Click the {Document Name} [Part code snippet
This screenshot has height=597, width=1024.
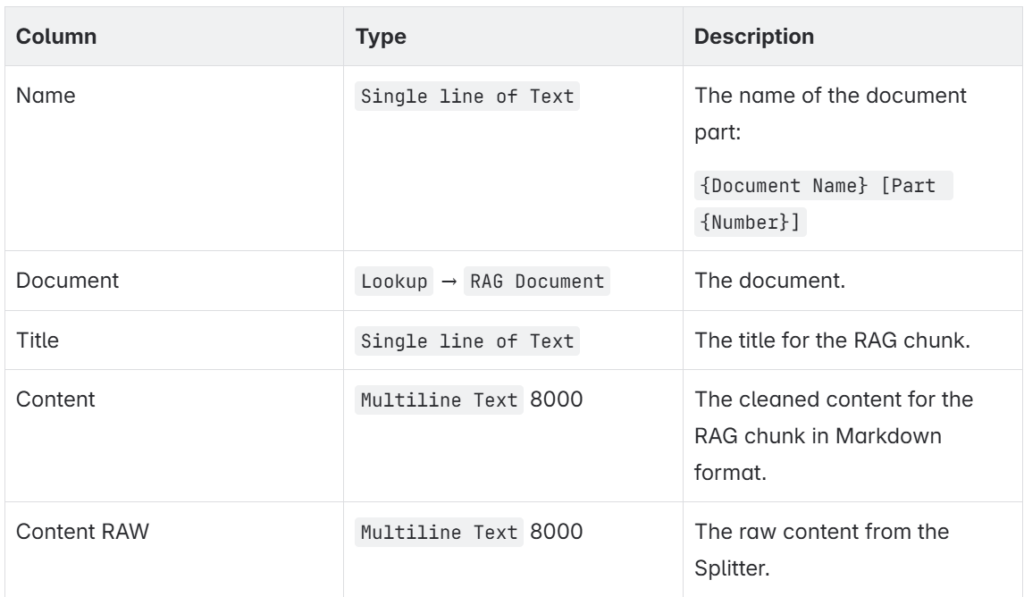coord(824,186)
